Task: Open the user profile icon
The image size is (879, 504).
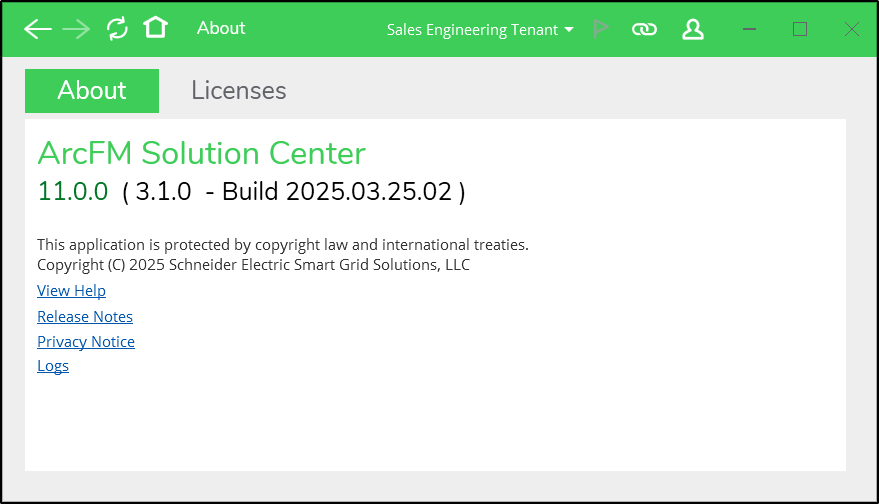Action: (x=693, y=29)
